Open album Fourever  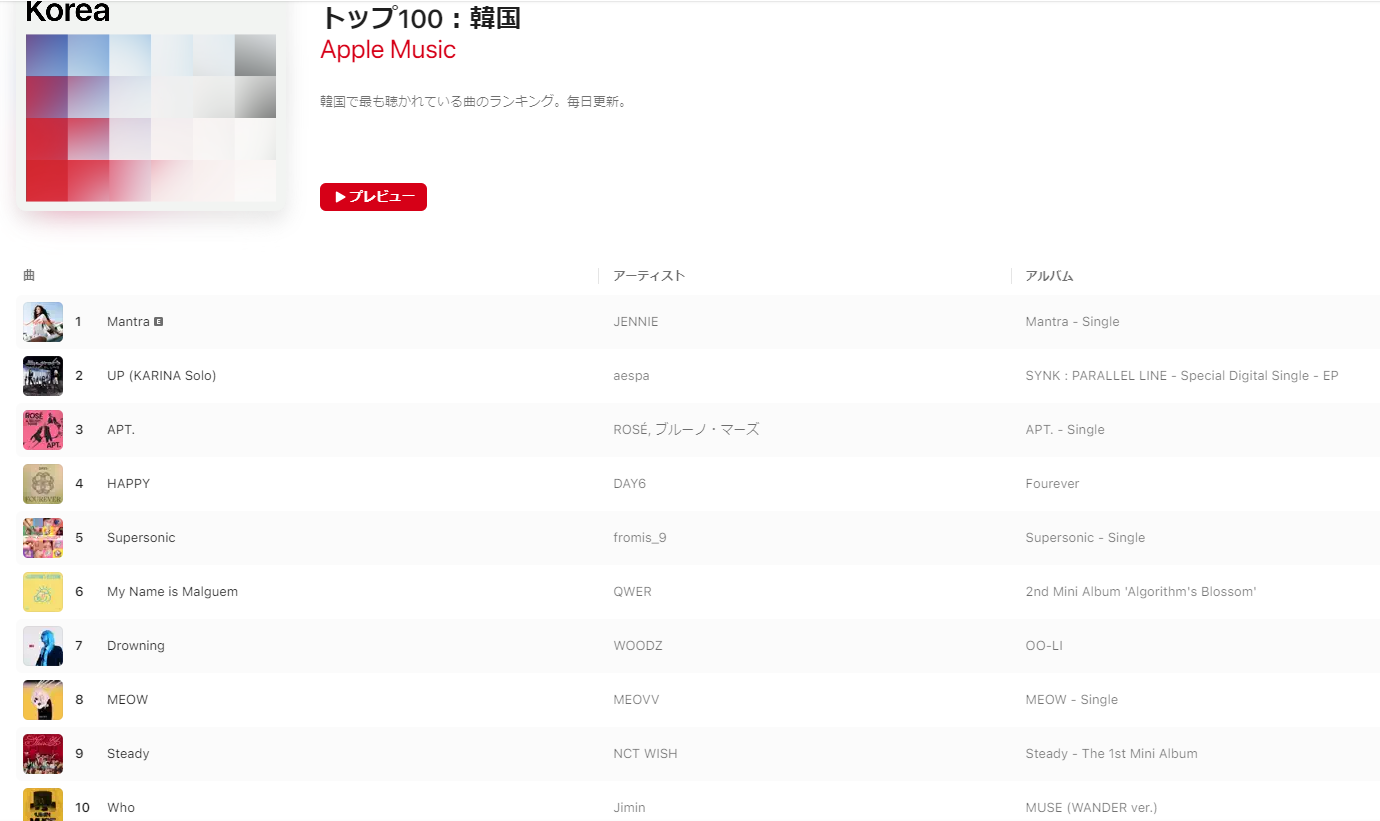tap(1052, 484)
